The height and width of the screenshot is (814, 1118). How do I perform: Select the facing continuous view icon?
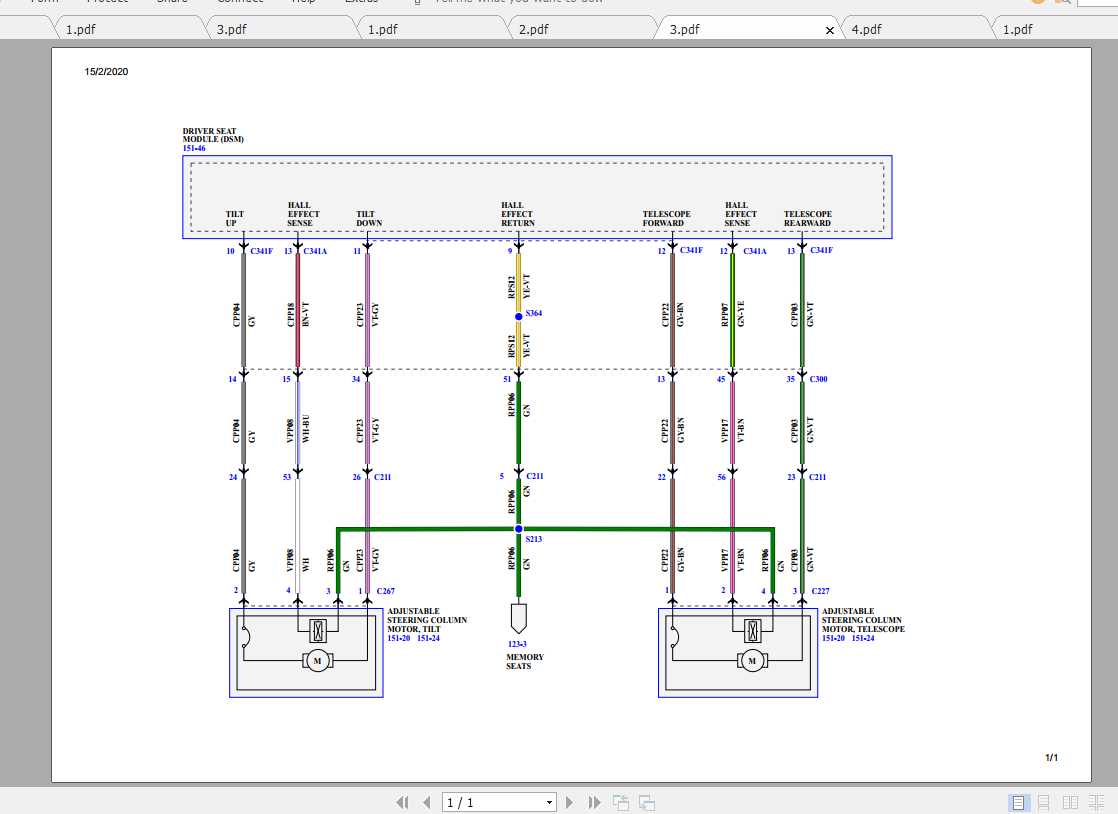(1095, 802)
